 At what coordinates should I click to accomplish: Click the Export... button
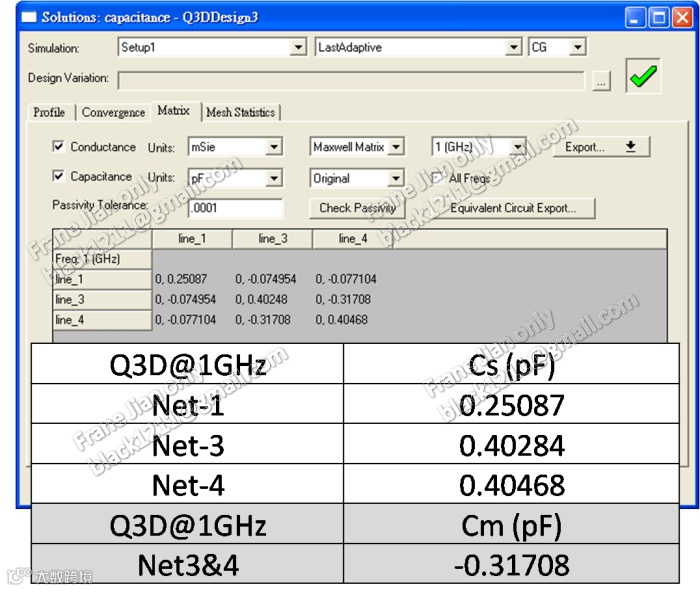coord(601,147)
